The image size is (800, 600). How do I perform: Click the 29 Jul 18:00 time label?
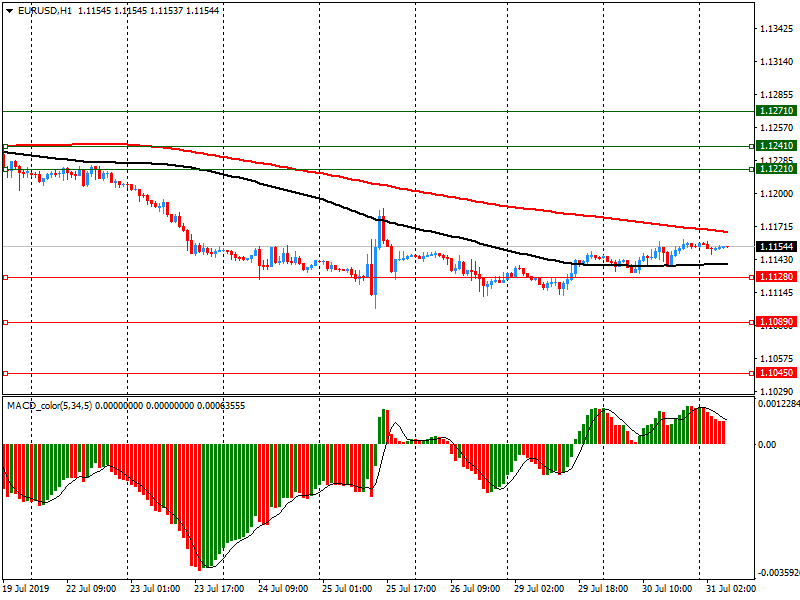603,589
